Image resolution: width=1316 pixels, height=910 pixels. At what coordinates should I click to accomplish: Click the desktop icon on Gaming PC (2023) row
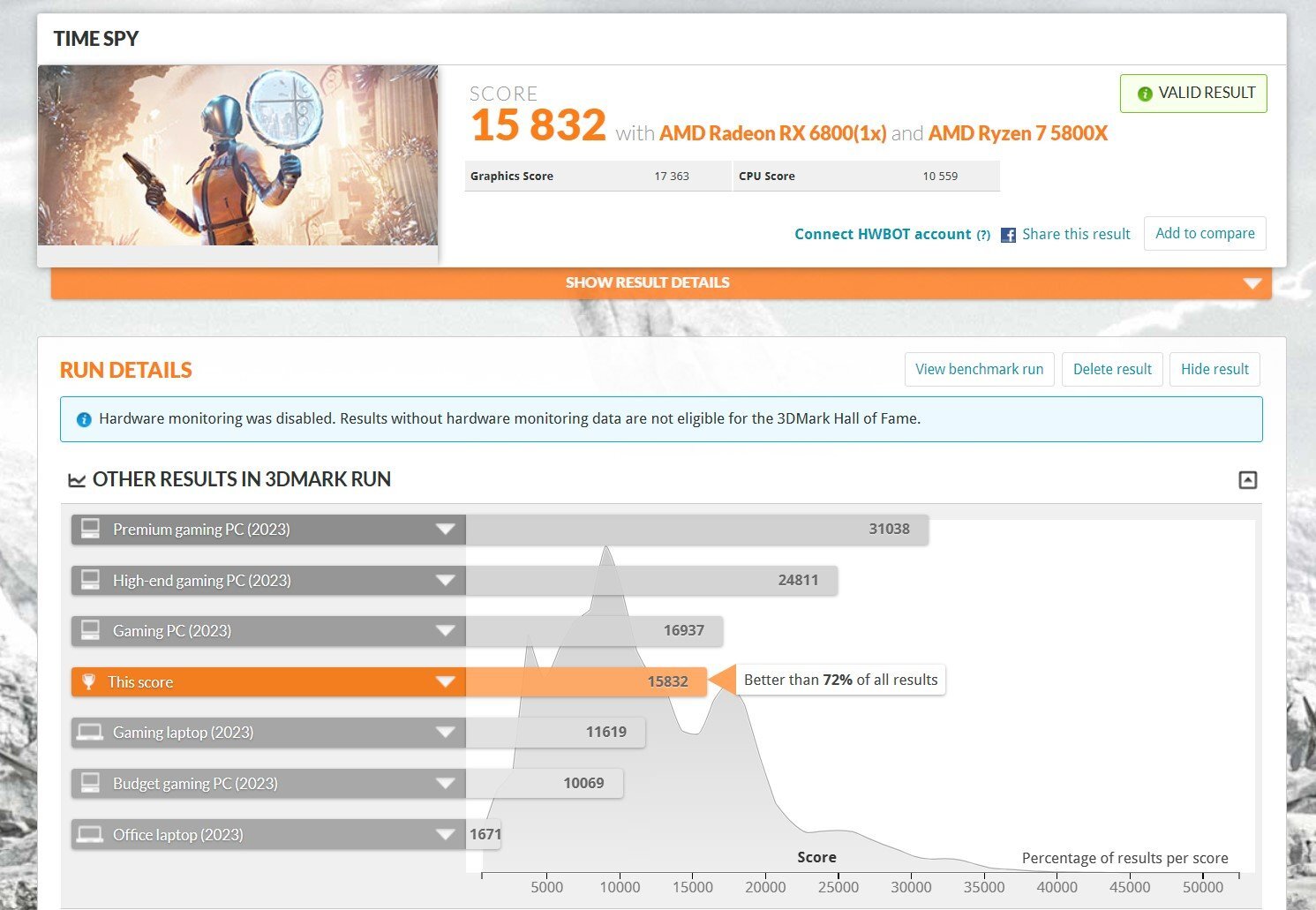coord(90,630)
